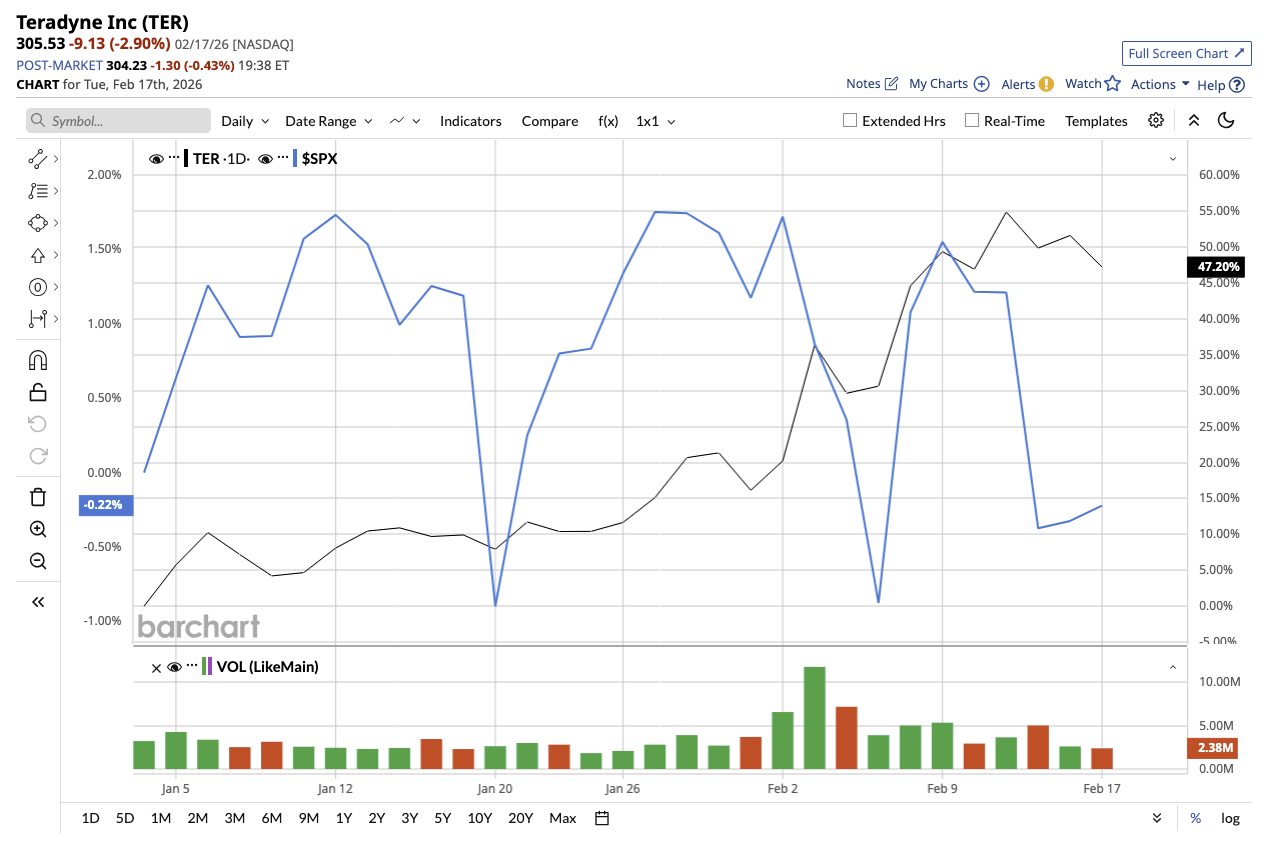The width and height of the screenshot is (1276, 856).
Task: Delete drawings with the trash icon
Action: click(x=38, y=497)
